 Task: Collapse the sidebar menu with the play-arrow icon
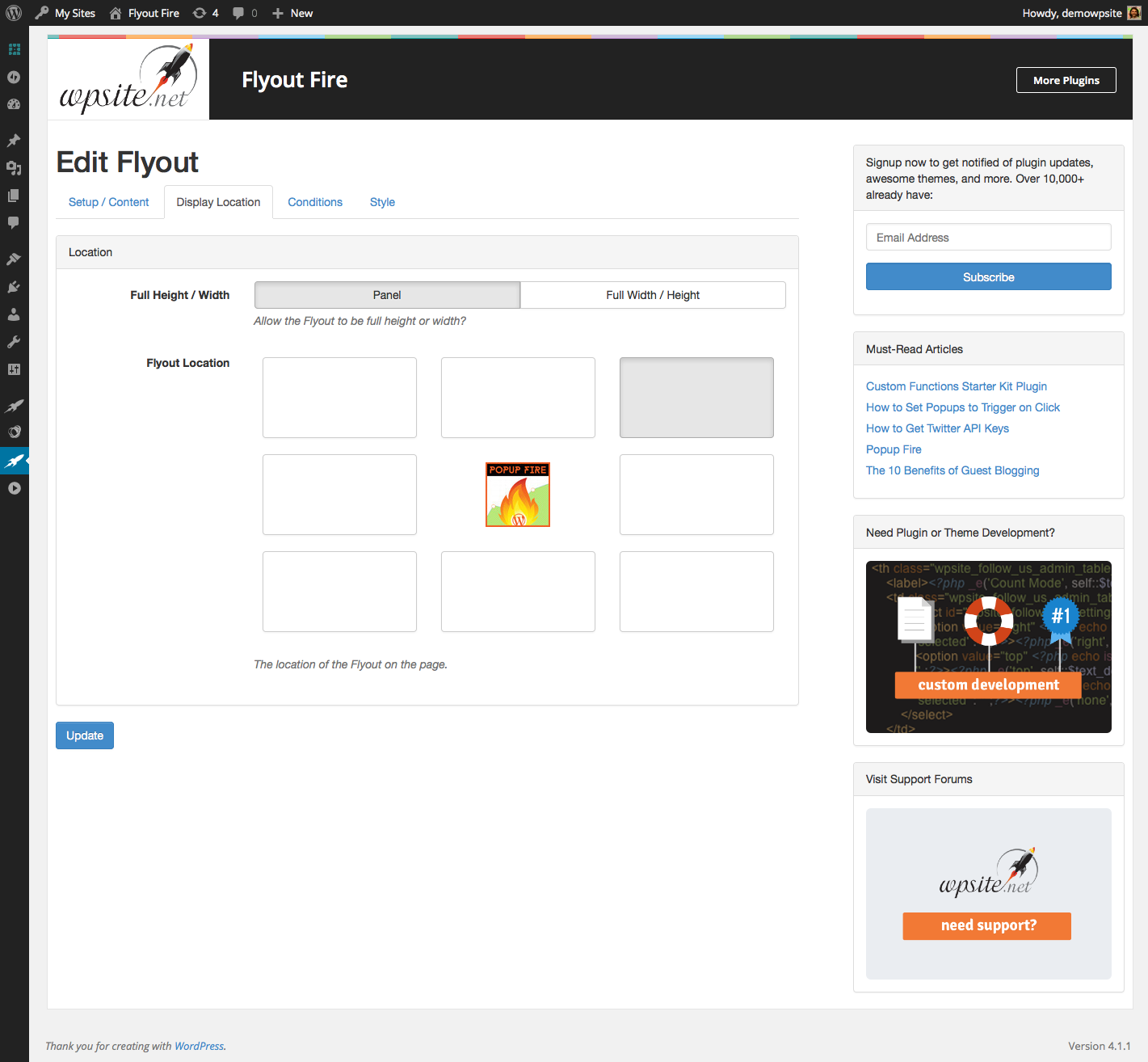click(14, 488)
